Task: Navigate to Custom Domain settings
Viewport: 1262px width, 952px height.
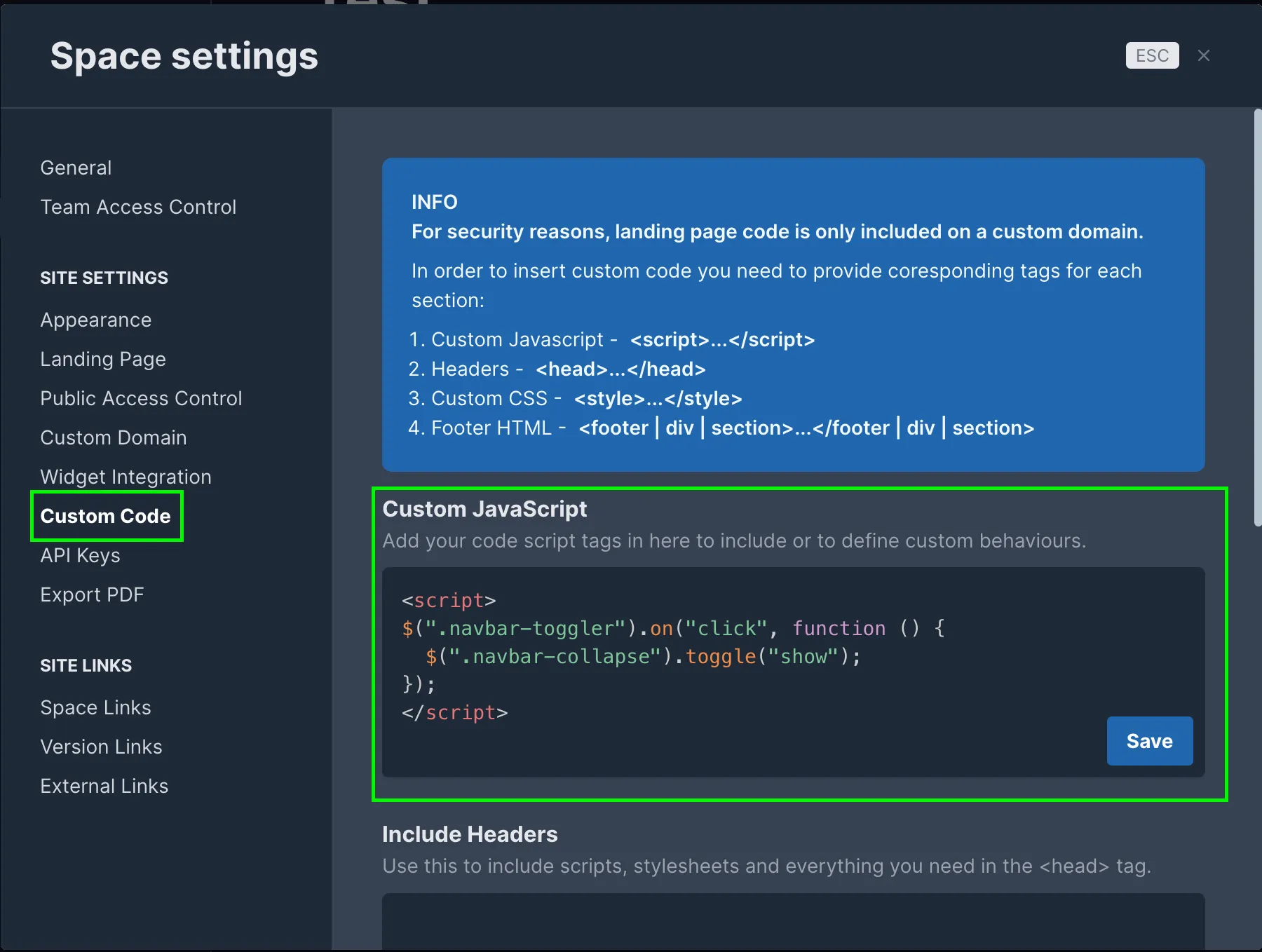Action: [114, 437]
